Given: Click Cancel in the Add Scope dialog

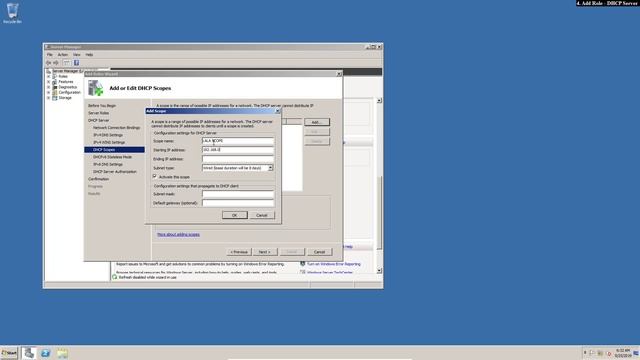Looking at the screenshot, I should 262,215.
